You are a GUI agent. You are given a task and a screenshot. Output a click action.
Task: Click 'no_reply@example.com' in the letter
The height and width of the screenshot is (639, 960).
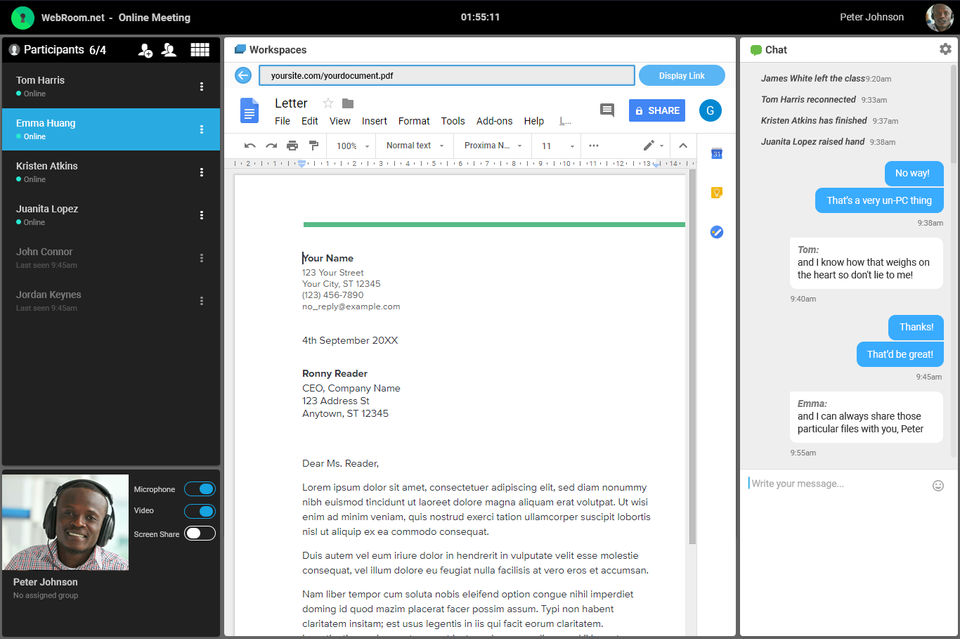coord(351,307)
